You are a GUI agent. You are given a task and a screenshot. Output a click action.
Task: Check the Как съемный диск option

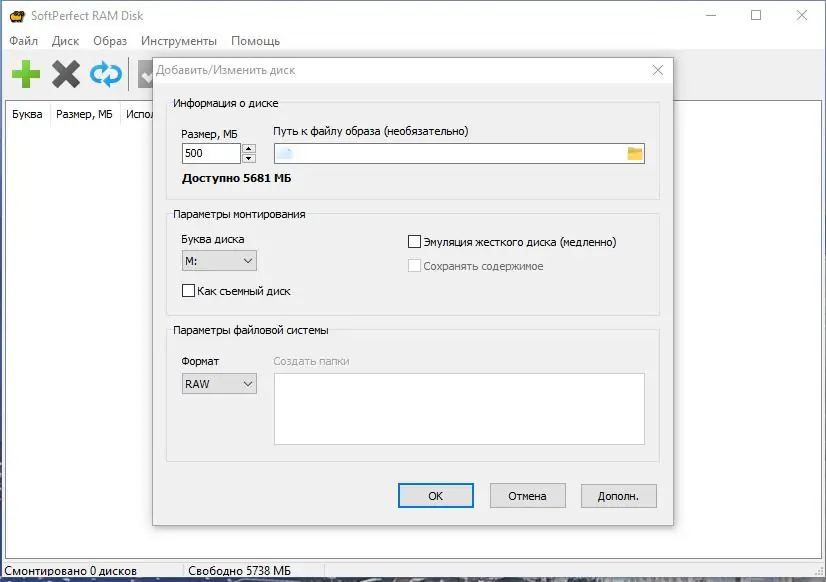(187, 290)
